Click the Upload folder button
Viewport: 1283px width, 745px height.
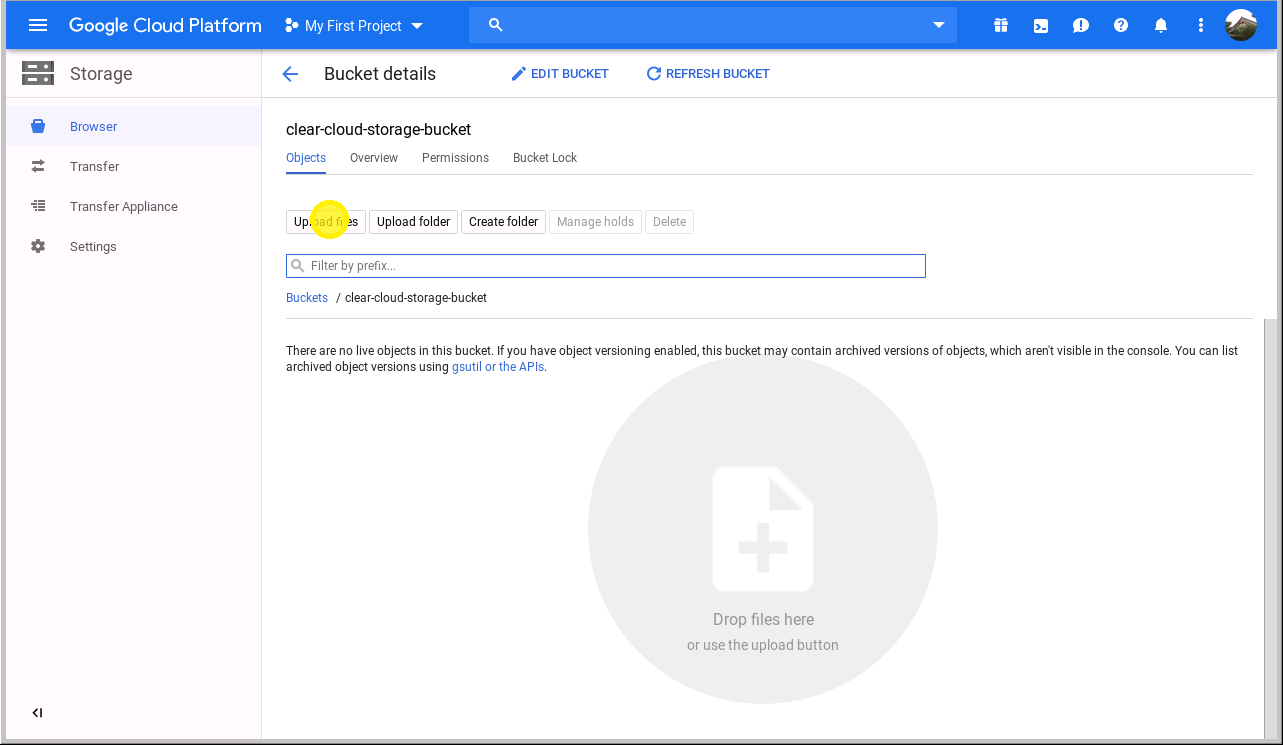(x=413, y=221)
